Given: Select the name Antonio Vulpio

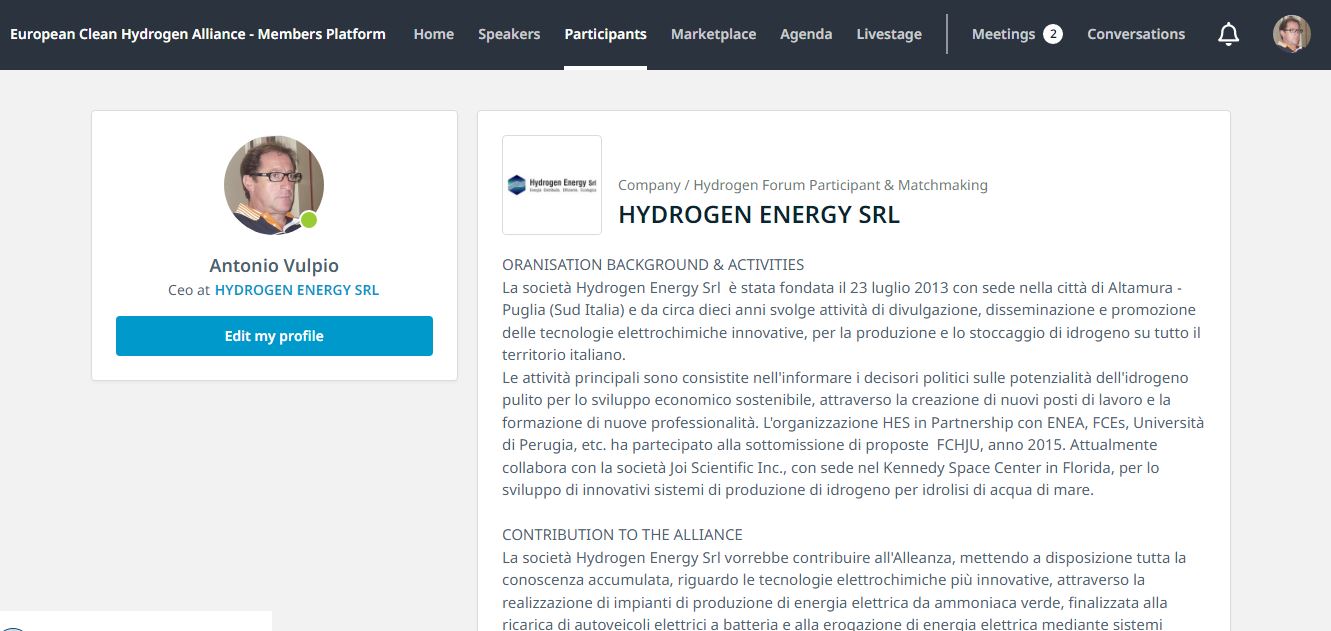Looking at the screenshot, I should (274, 265).
